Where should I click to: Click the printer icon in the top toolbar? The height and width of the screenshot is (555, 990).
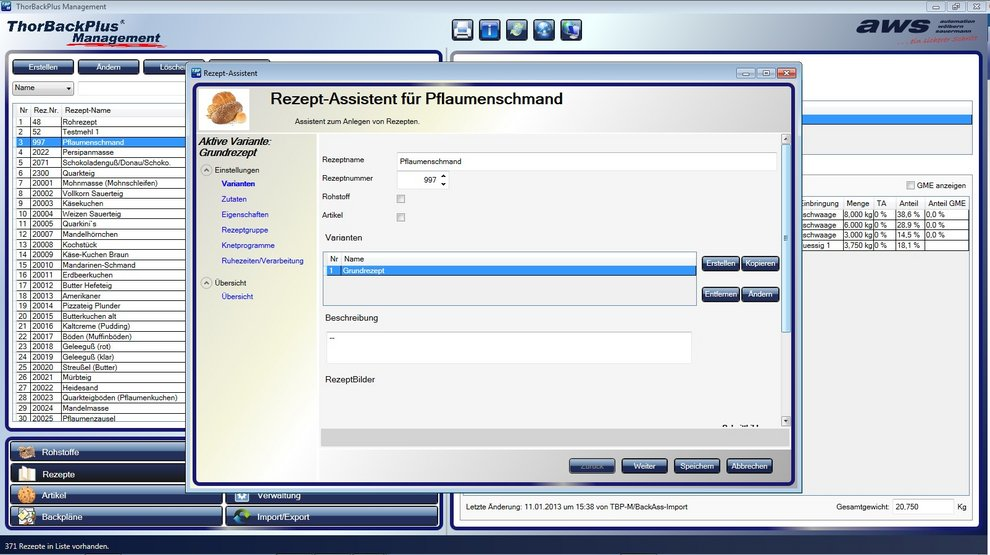(x=462, y=30)
